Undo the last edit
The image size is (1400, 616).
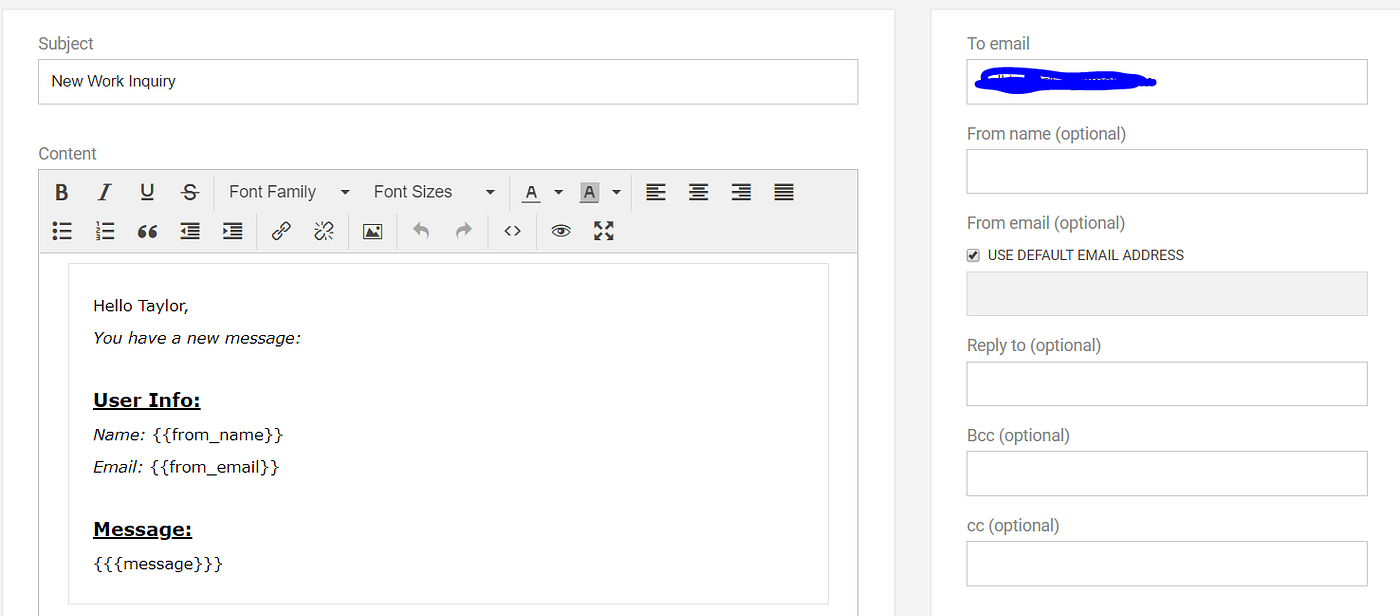(x=420, y=231)
